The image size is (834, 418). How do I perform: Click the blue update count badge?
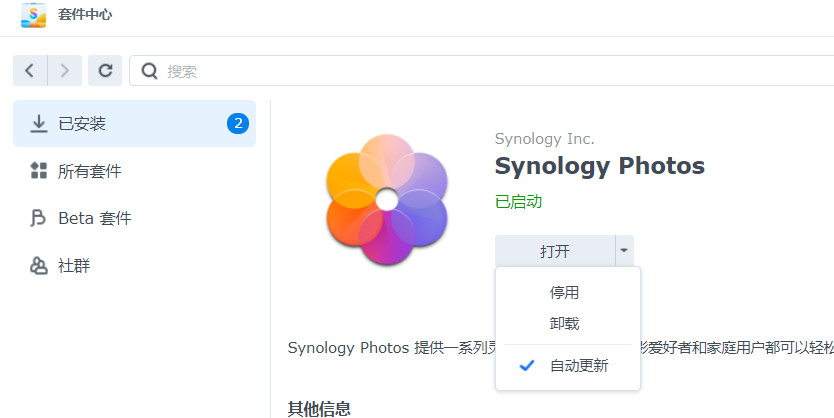pyautogui.click(x=238, y=123)
